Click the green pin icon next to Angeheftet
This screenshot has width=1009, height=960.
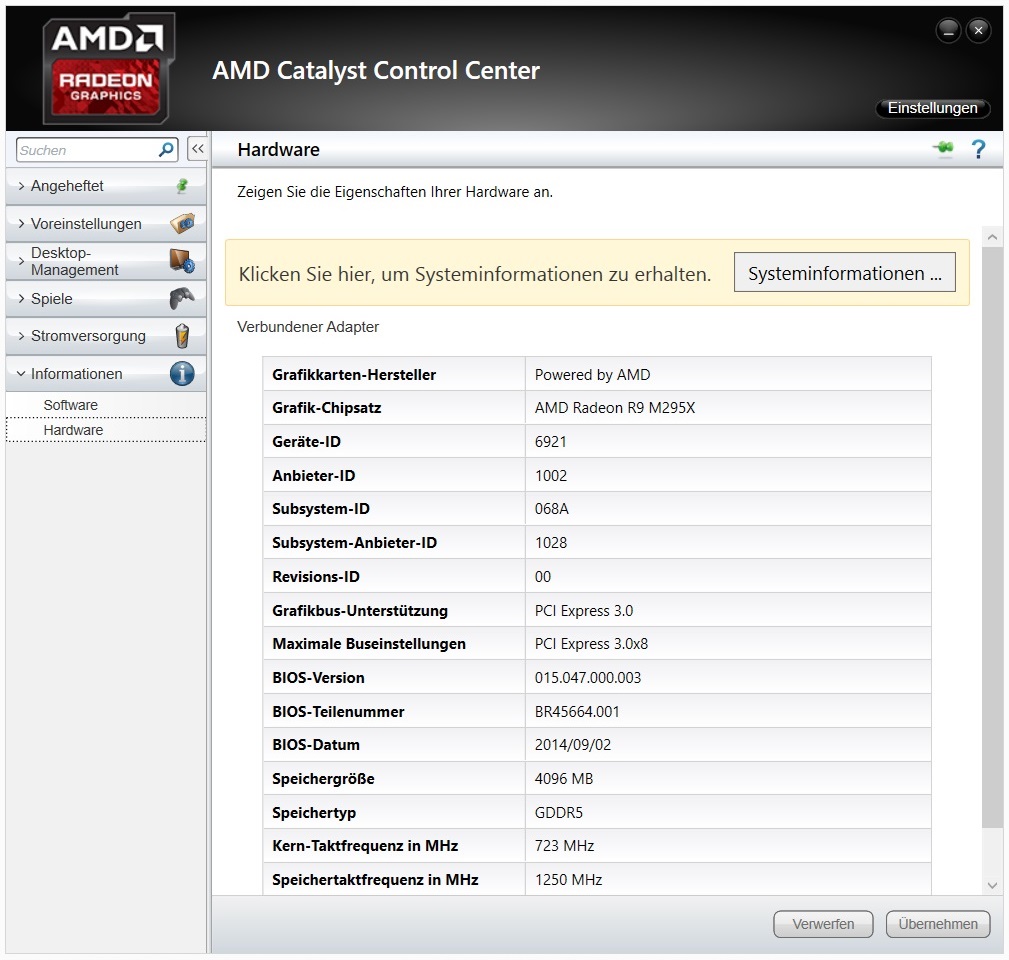coord(183,186)
